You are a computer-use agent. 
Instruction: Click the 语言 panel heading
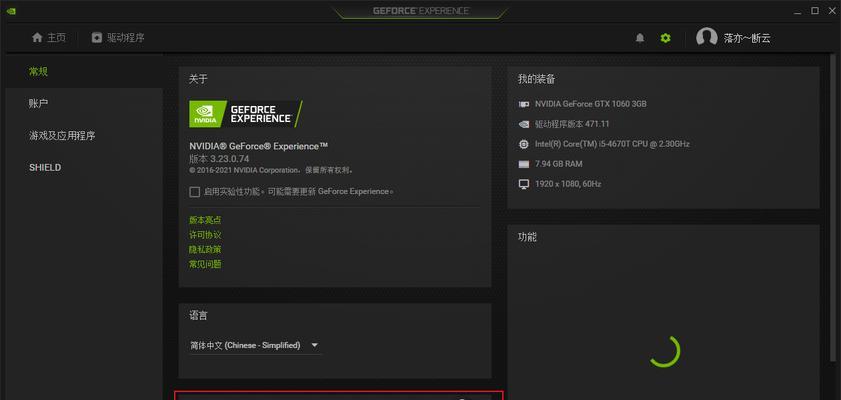pos(198,316)
